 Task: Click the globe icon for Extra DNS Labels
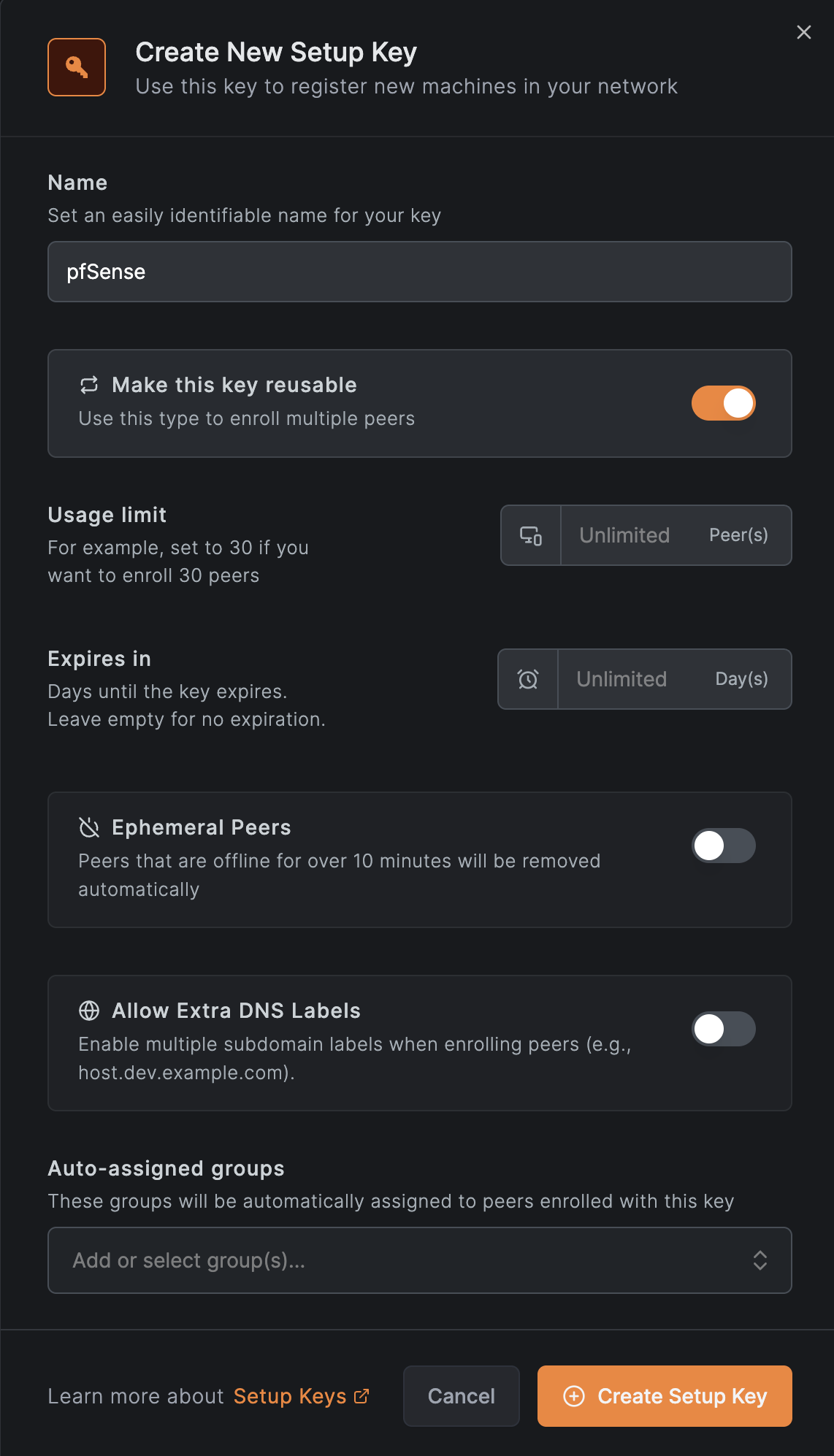click(x=89, y=1011)
